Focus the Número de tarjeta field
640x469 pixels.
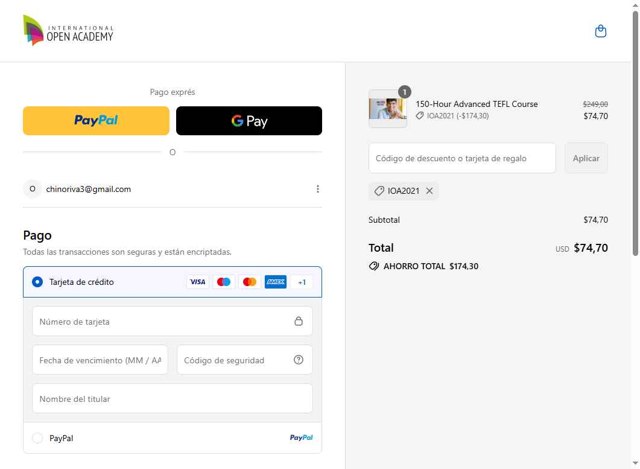click(x=172, y=321)
